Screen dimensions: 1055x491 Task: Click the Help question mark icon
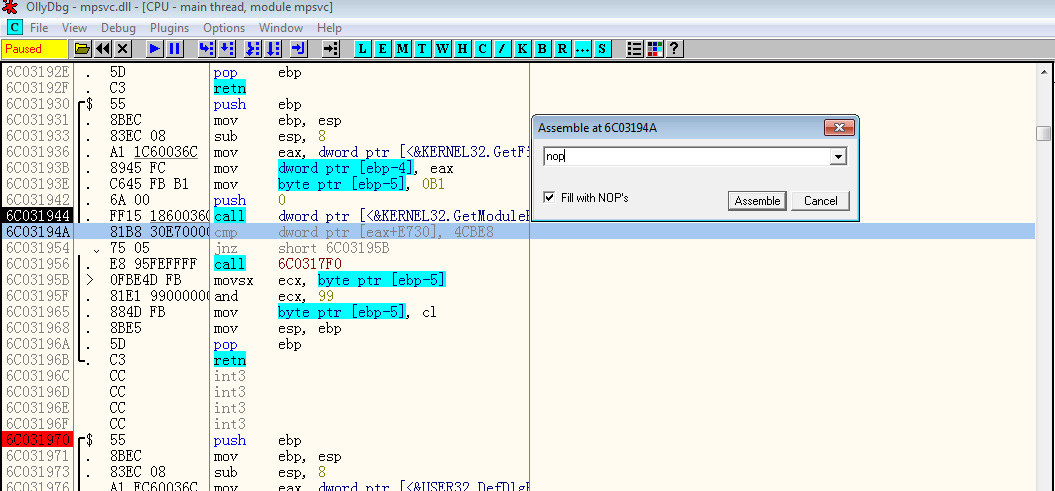pyautogui.click(x=675, y=48)
